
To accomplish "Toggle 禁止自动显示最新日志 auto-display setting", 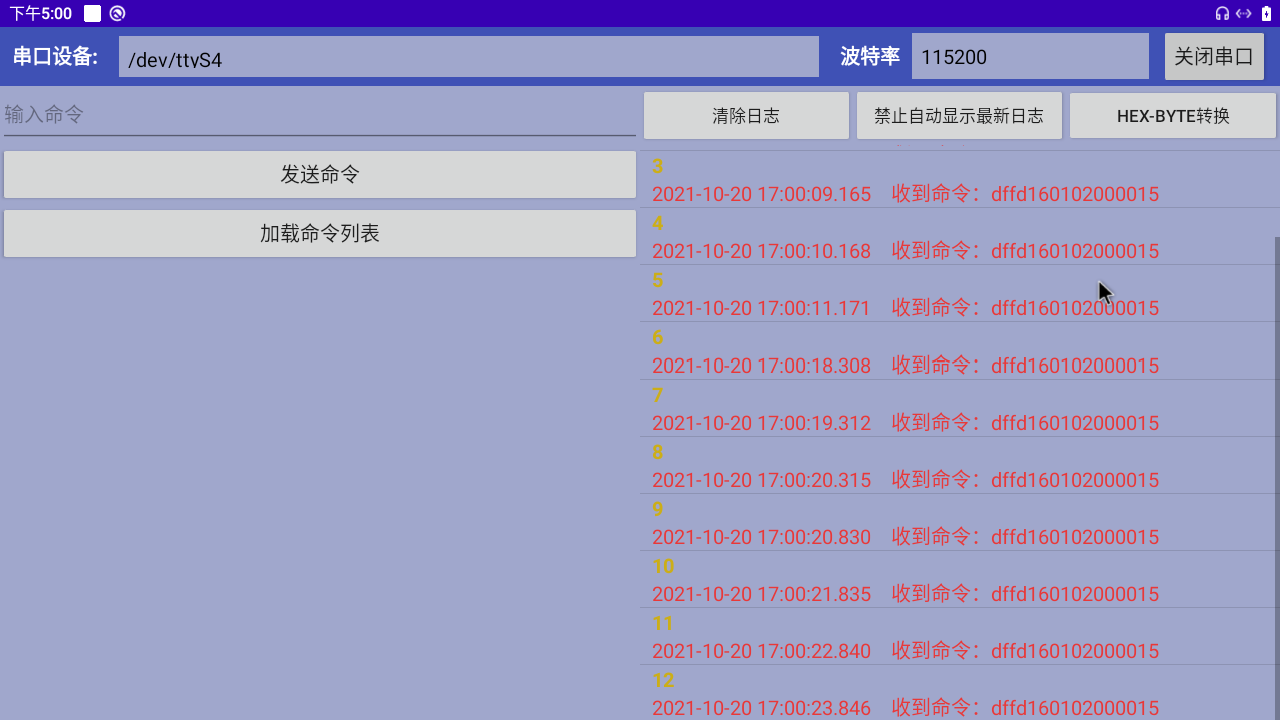I will click(x=958, y=115).
